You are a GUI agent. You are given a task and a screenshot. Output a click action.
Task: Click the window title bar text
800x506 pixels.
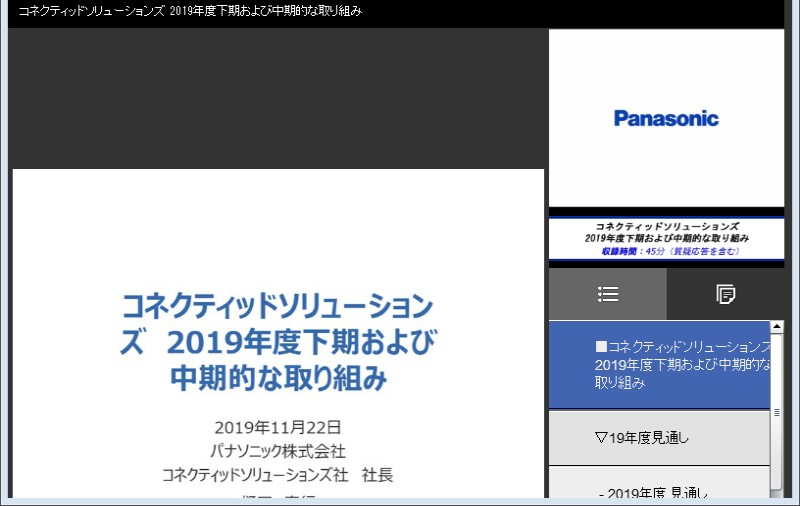point(190,11)
